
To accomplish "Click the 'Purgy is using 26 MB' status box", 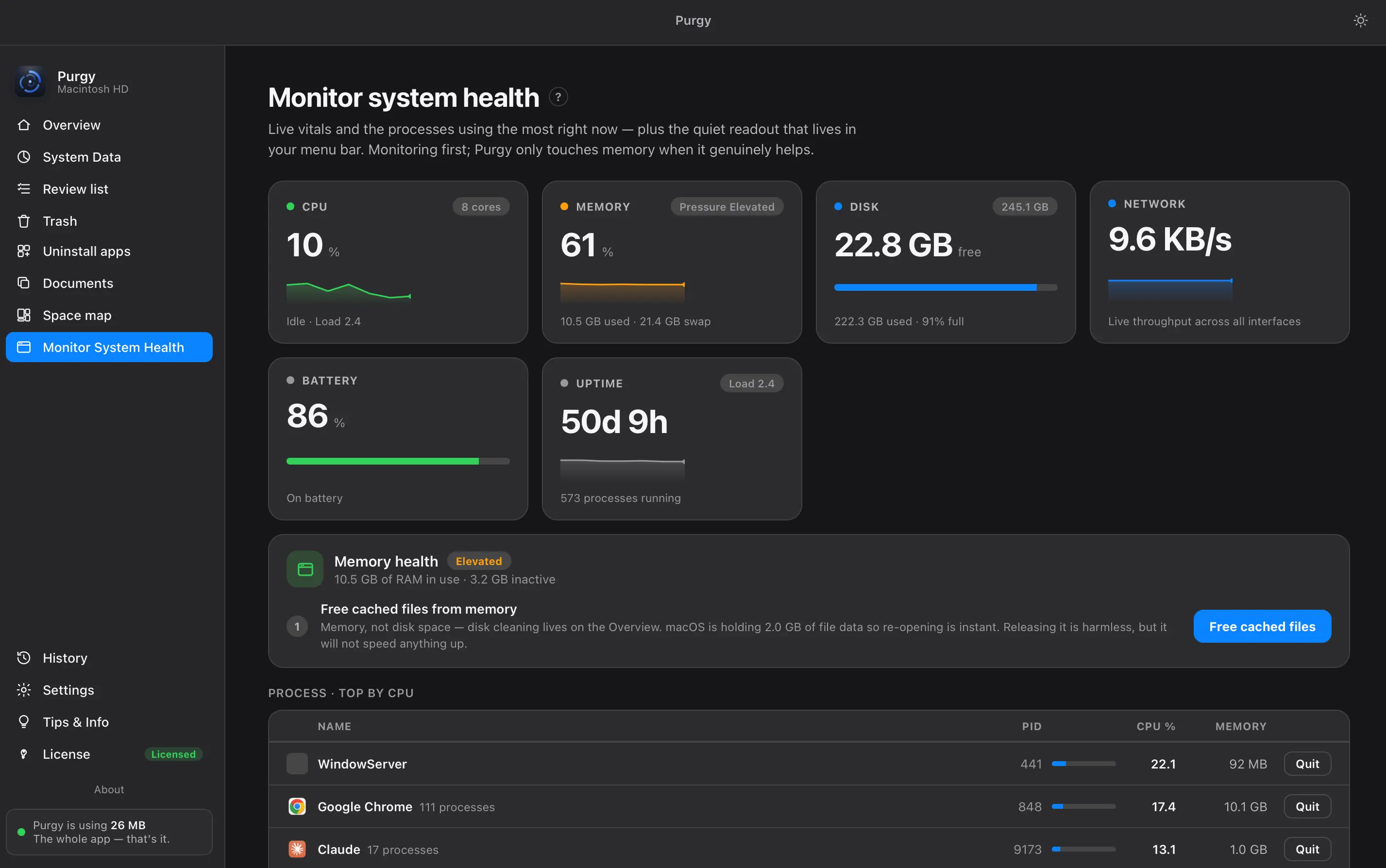I will (109, 832).
